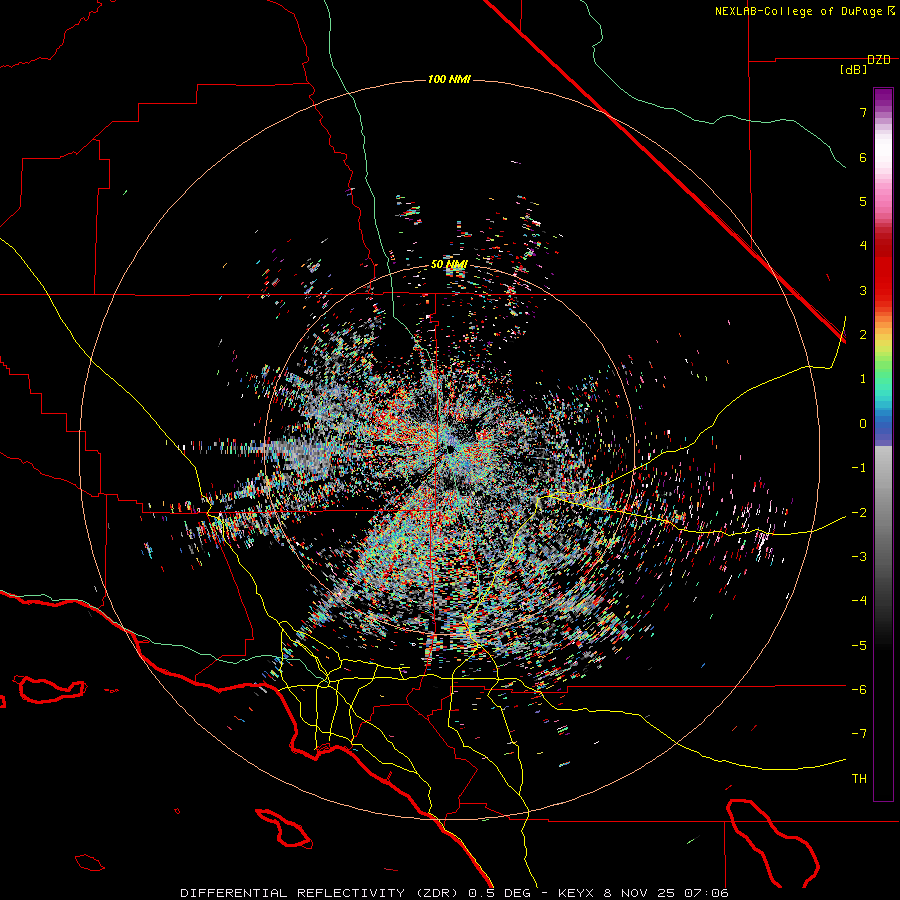The image size is (900, 900).
Task: Click the 100 NMI range ring label
Action: pos(449,79)
